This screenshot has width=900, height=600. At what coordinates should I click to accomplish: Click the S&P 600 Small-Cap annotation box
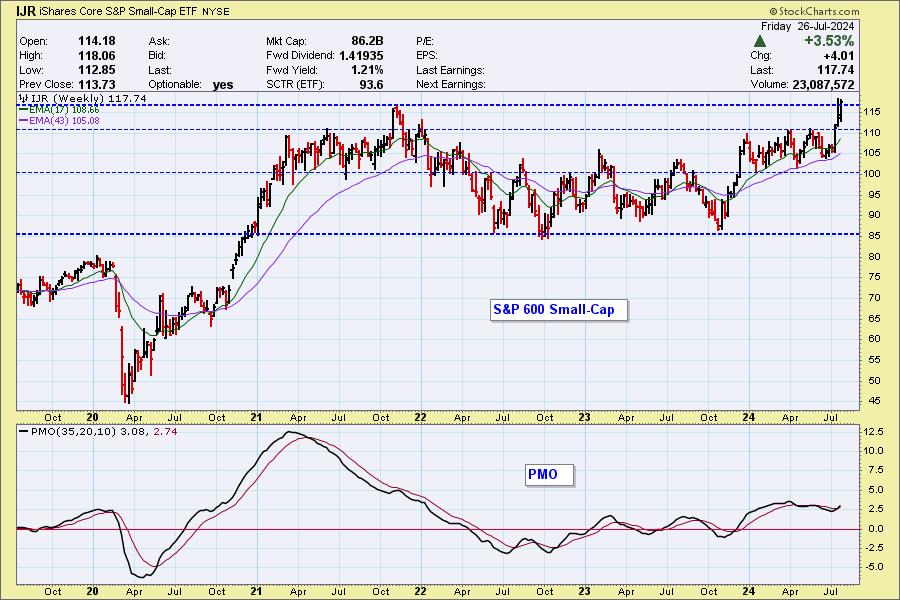coord(558,310)
